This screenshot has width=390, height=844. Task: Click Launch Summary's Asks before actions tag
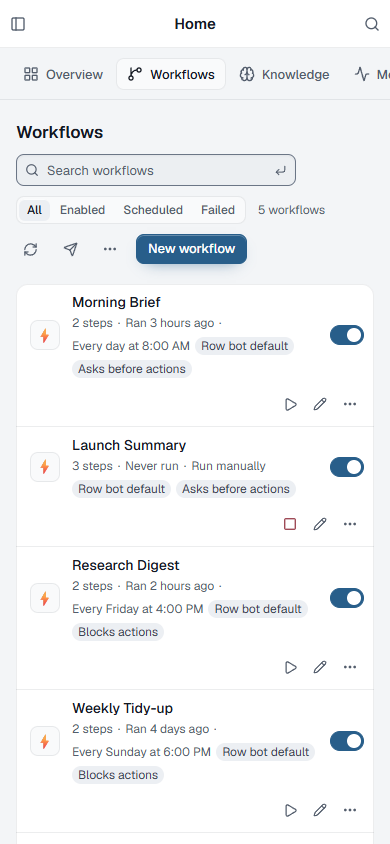click(236, 489)
